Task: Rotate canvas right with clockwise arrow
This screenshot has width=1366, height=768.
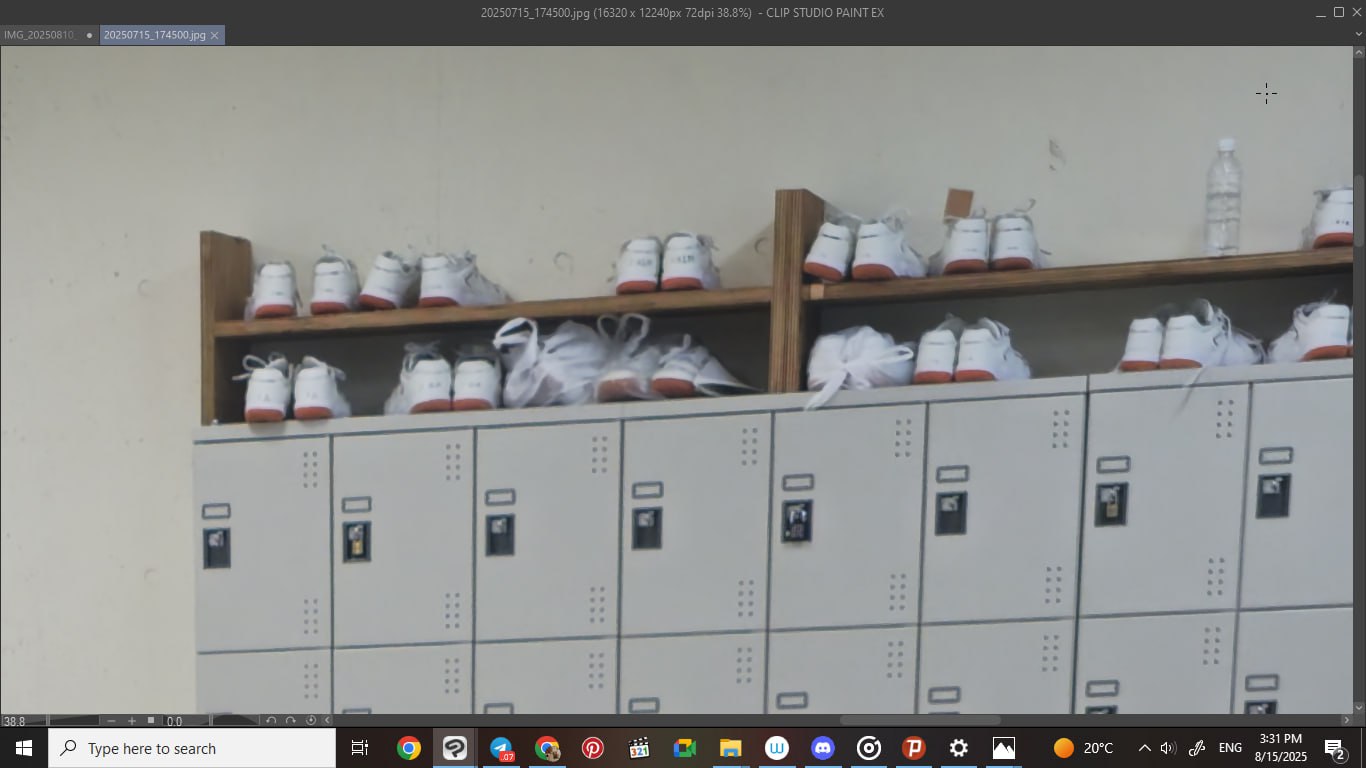Action: [290, 720]
